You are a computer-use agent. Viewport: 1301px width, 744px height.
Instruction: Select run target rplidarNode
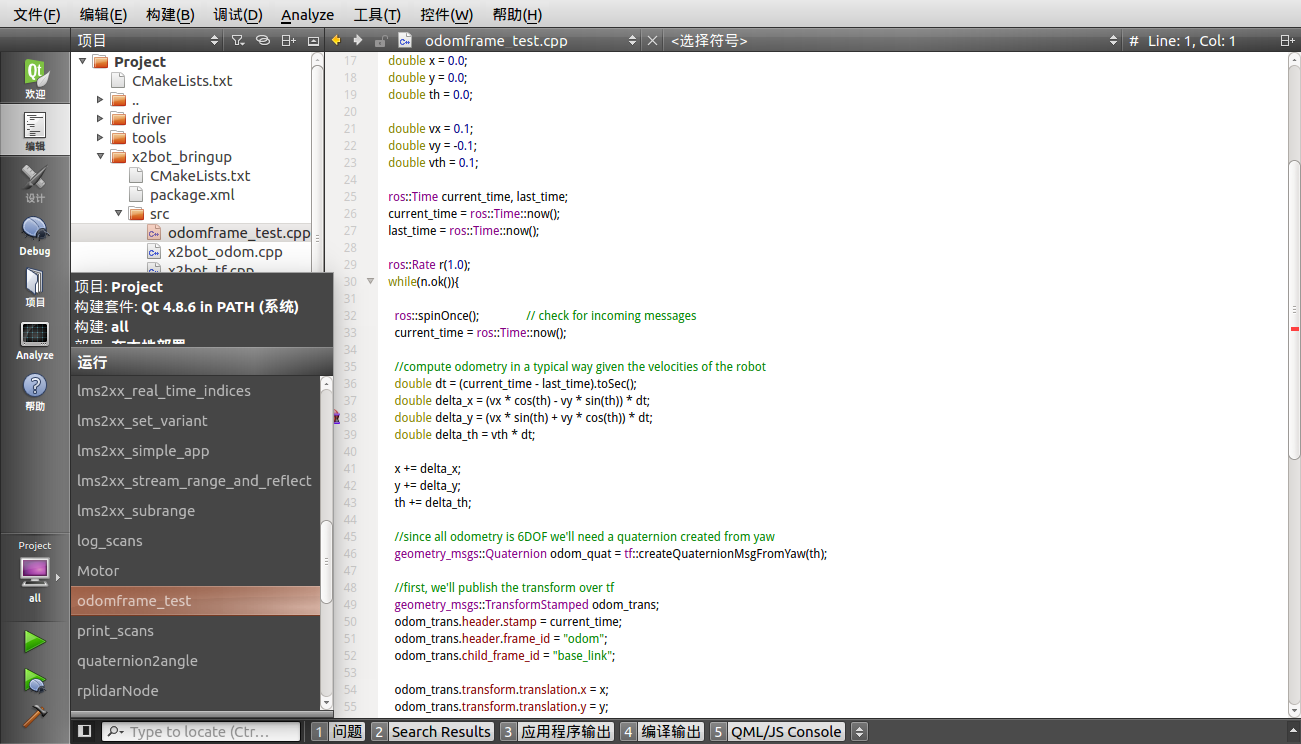tap(196, 690)
